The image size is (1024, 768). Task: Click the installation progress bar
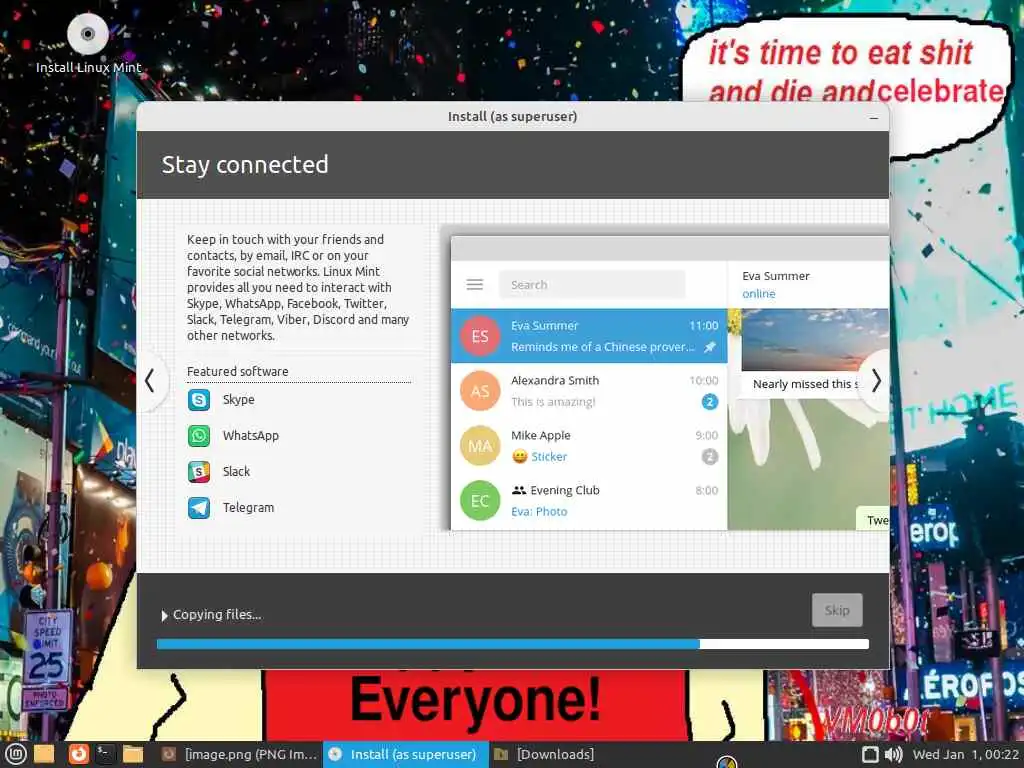click(513, 644)
